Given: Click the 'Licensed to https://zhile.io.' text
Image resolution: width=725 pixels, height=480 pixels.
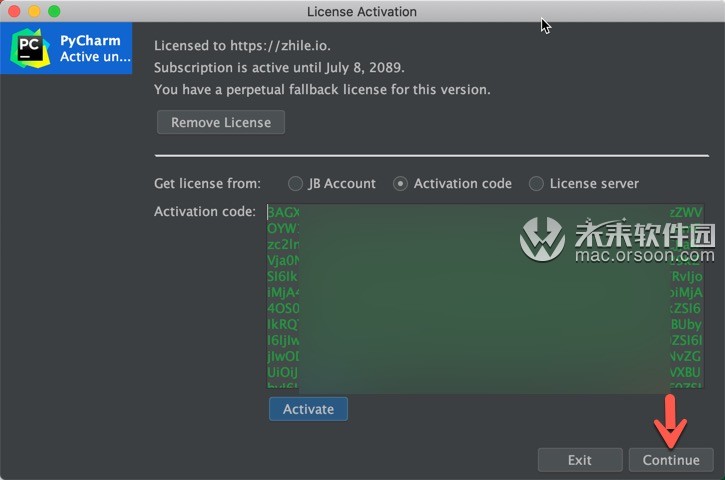Looking at the screenshot, I should point(242,45).
